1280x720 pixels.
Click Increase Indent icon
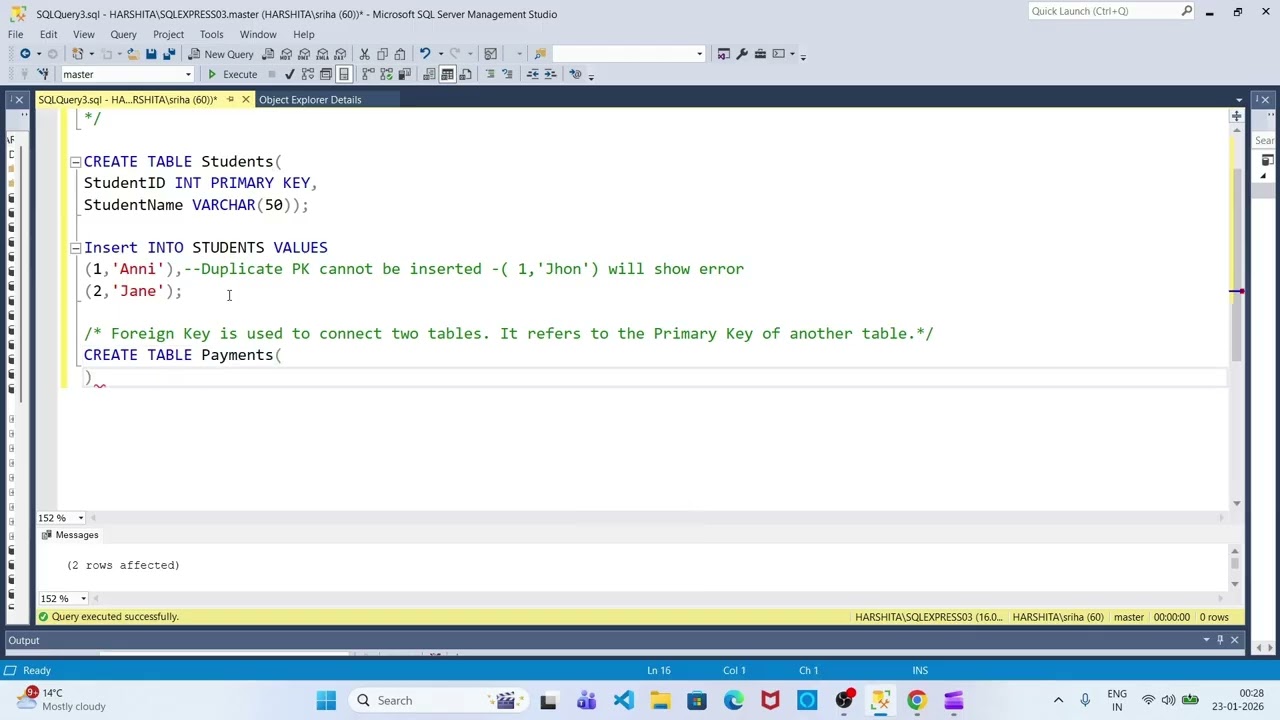coord(550,74)
